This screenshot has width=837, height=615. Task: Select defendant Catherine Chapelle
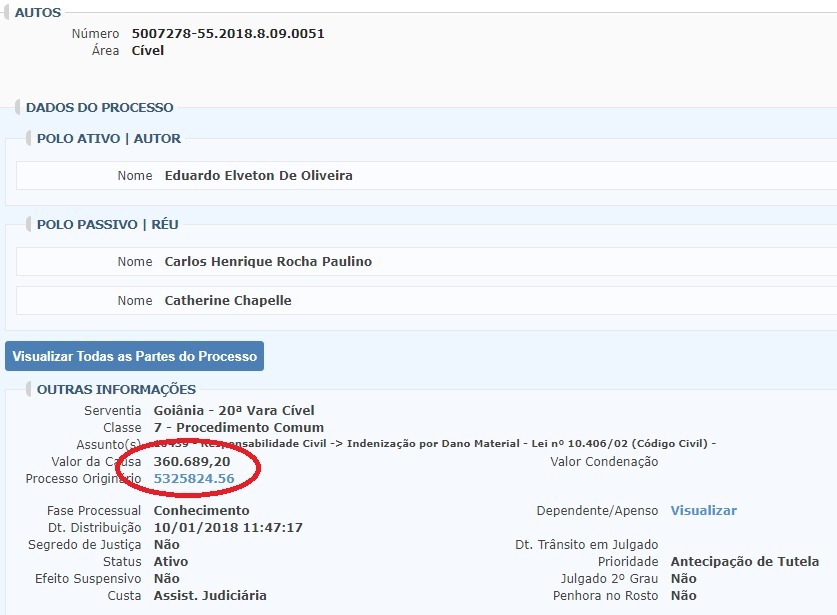(x=228, y=300)
